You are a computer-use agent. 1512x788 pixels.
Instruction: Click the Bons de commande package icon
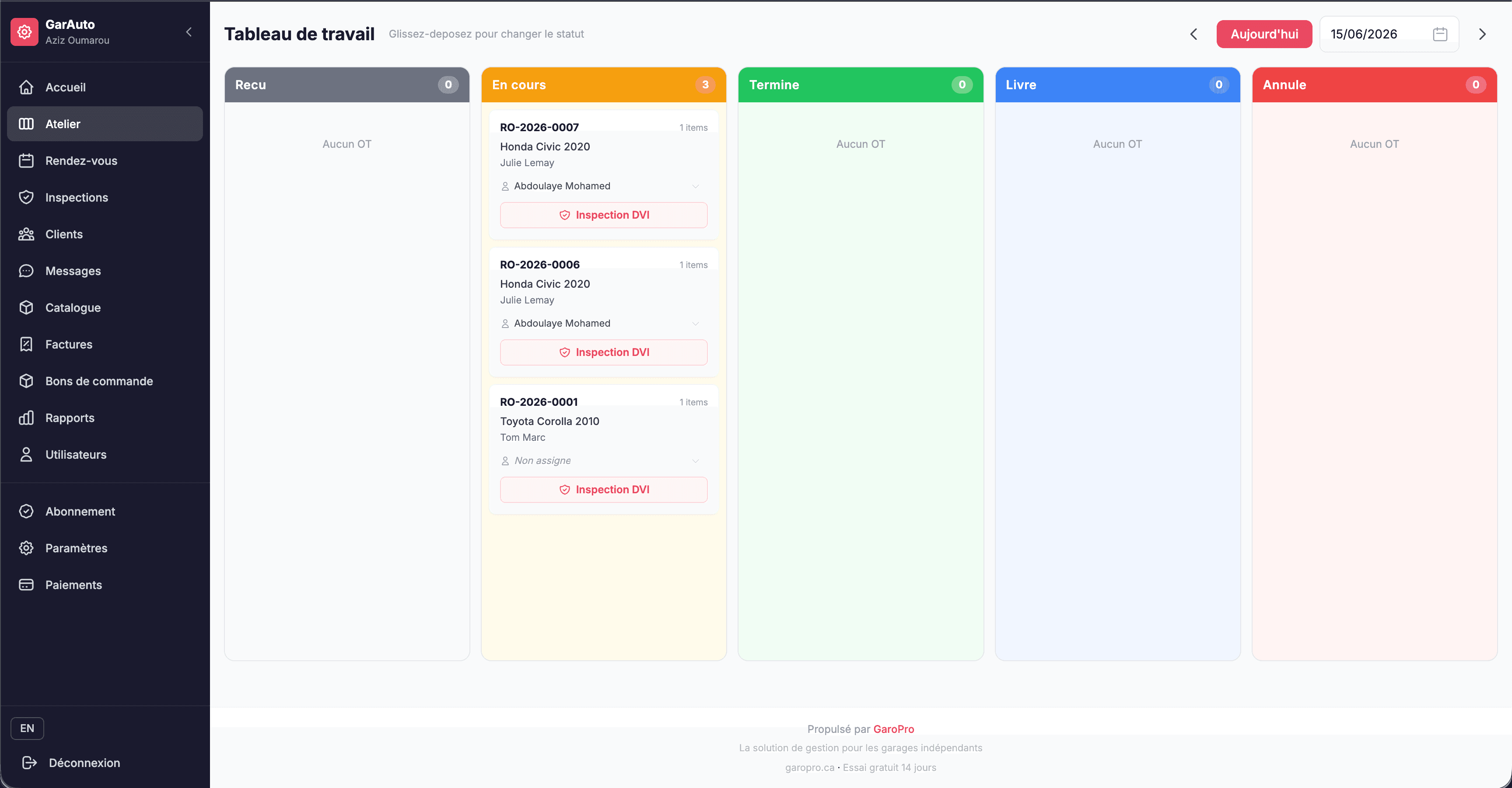pos(26,381)
